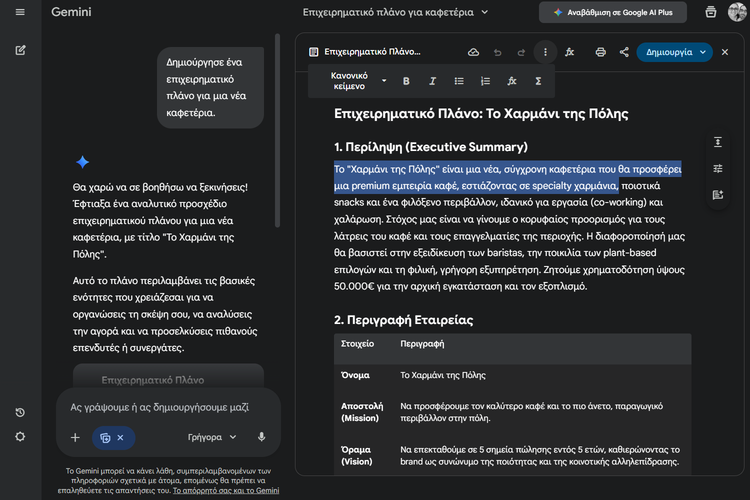The height and width of the screenshot is (500, 750).
Task: Toggle bold formatting in the document toolbar
Action: 406,81
